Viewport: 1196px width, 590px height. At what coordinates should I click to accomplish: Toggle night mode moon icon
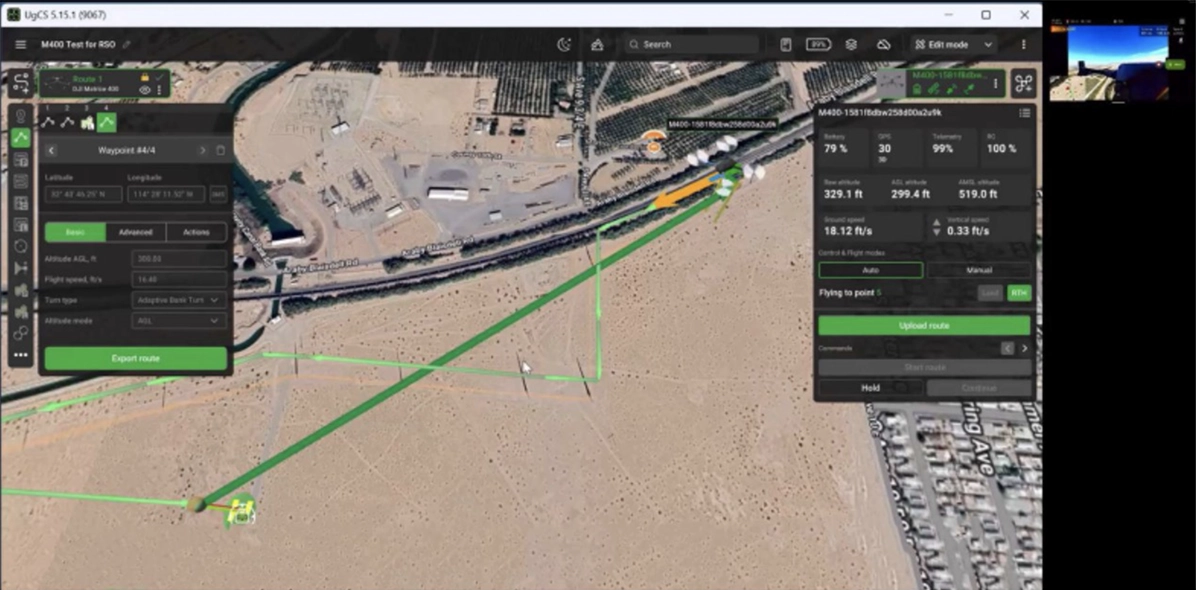click(x=564, y=45)
